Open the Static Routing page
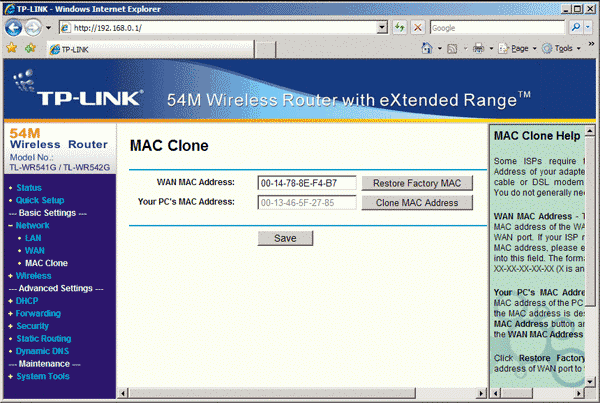This screenshot has height=403, width=600. [x=44, y=339]
